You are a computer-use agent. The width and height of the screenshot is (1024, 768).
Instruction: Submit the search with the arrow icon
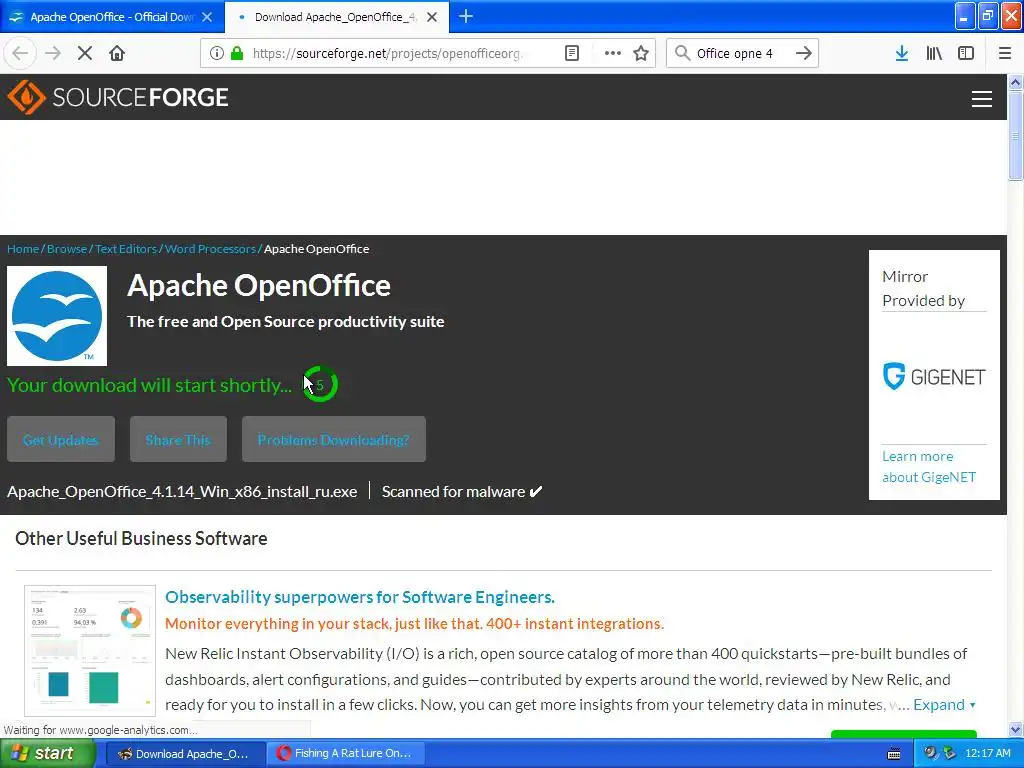(804, 53)
